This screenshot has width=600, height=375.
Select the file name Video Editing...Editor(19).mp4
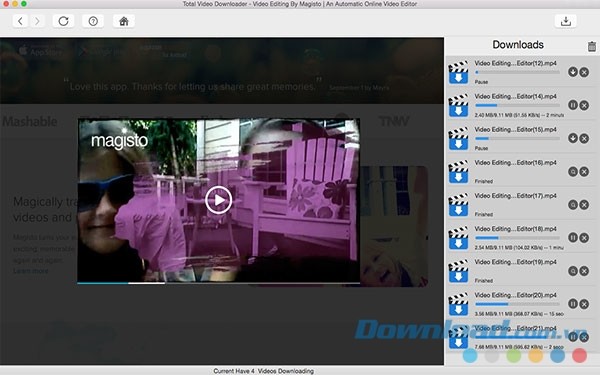(x=515, y=262)
